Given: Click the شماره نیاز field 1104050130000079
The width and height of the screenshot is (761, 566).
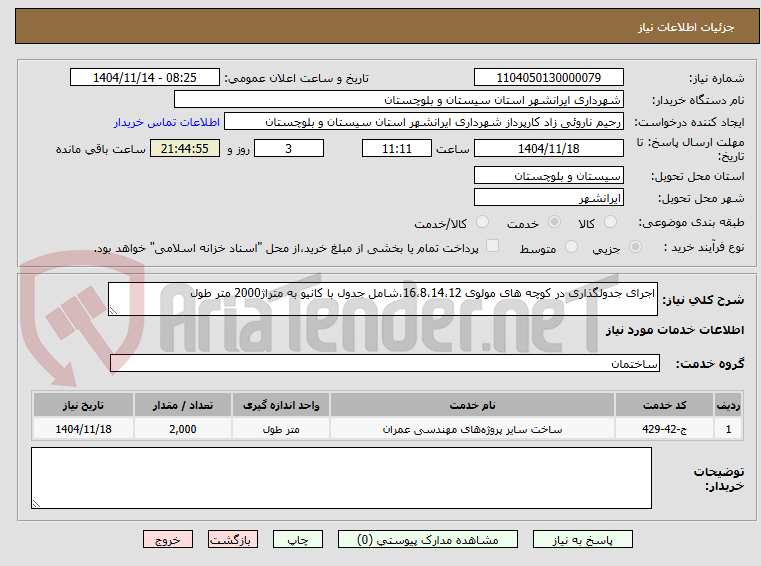Looking at the screenshot, I should [548, 78].
